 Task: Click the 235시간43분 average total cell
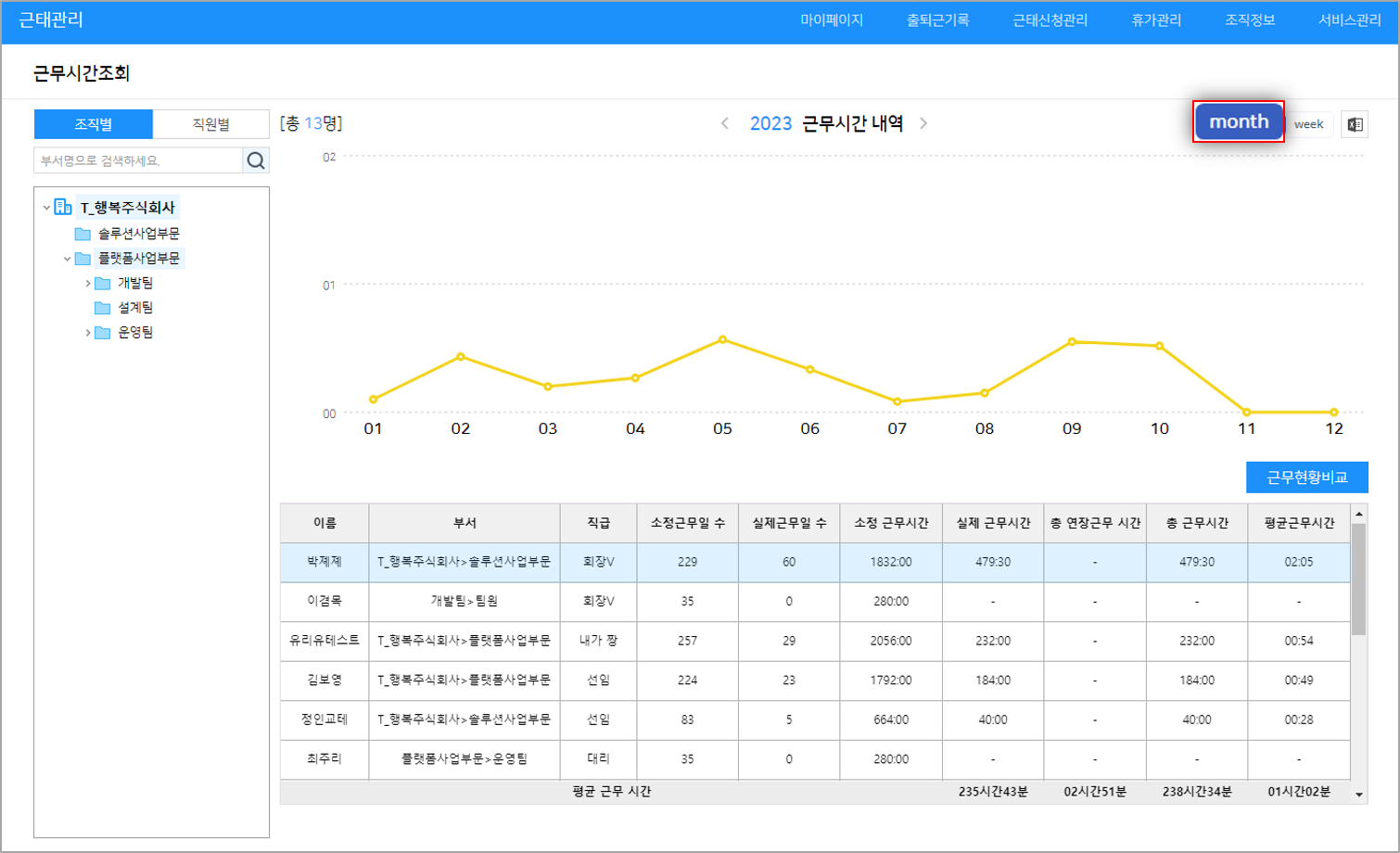point(993,791)
